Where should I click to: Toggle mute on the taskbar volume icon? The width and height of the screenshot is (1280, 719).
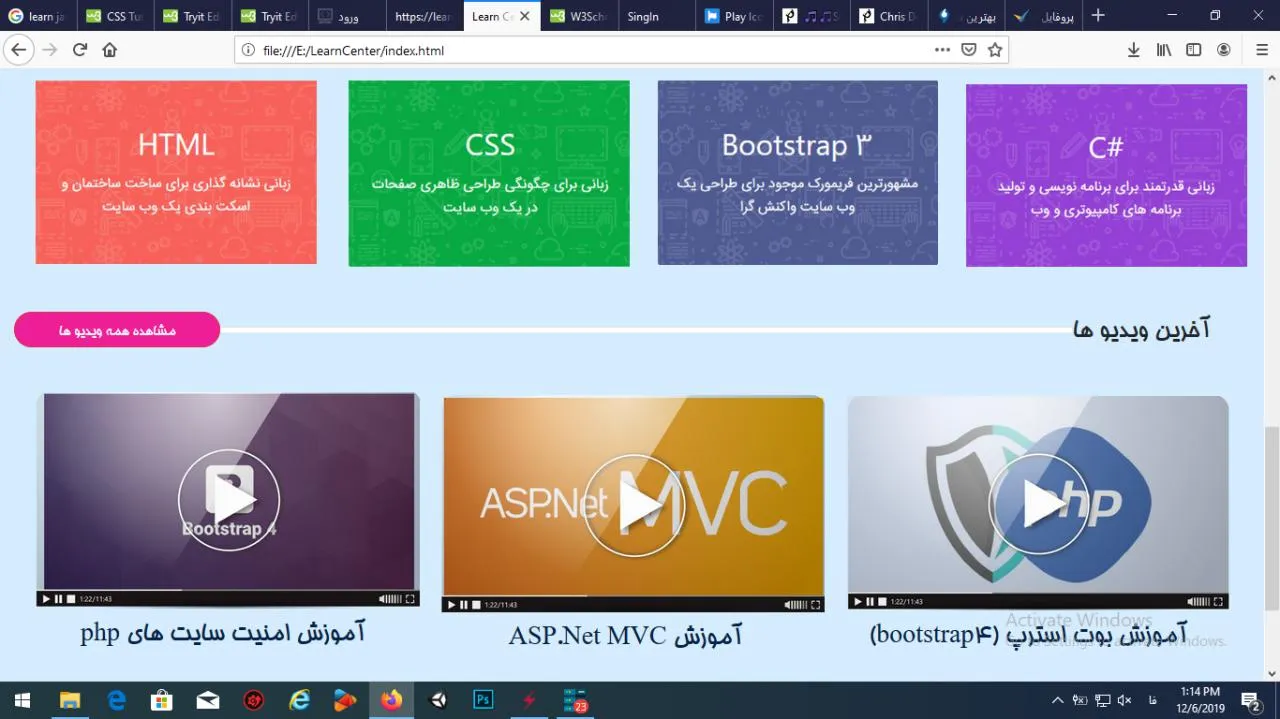pyautogui.click(x=1124, y=700)
